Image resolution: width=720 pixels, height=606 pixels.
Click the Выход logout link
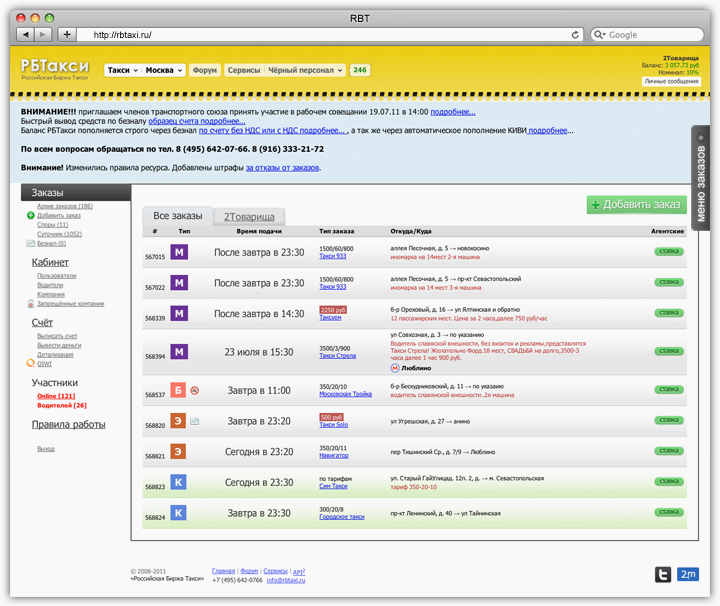pyautogui.click(x=45, y=449)
